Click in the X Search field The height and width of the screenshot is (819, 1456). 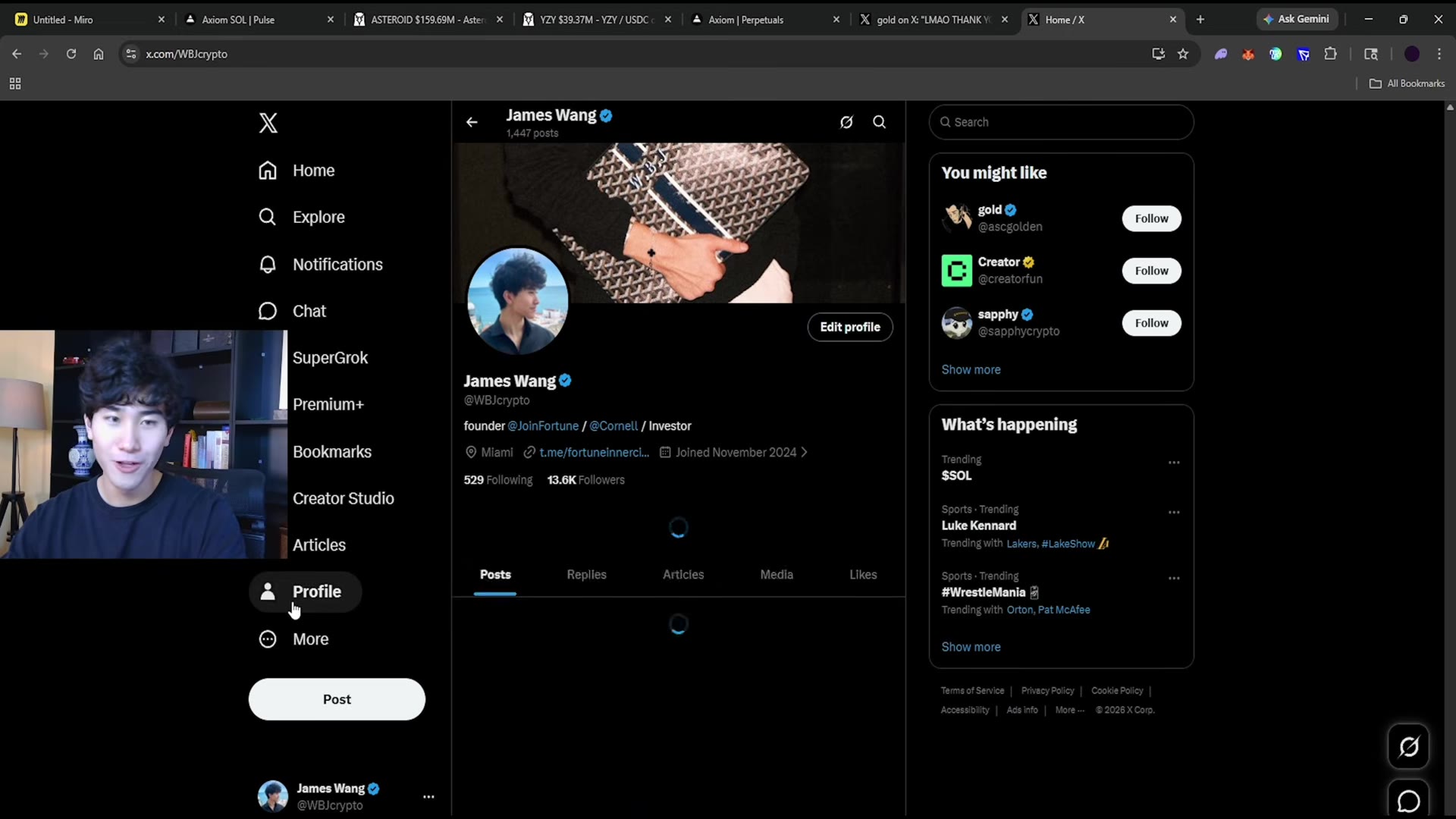[1061, 122]
